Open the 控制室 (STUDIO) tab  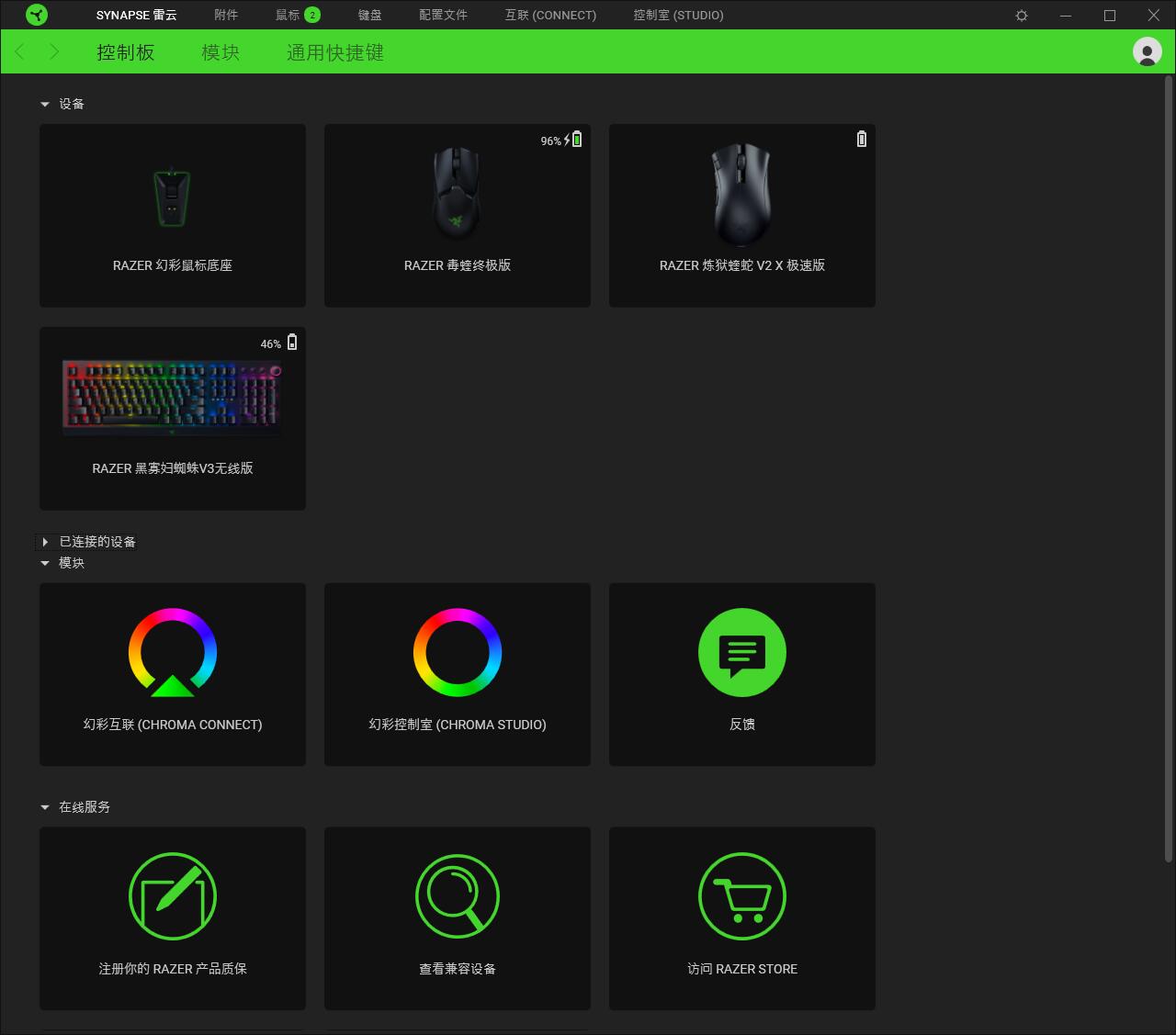[x=678, y=16]
